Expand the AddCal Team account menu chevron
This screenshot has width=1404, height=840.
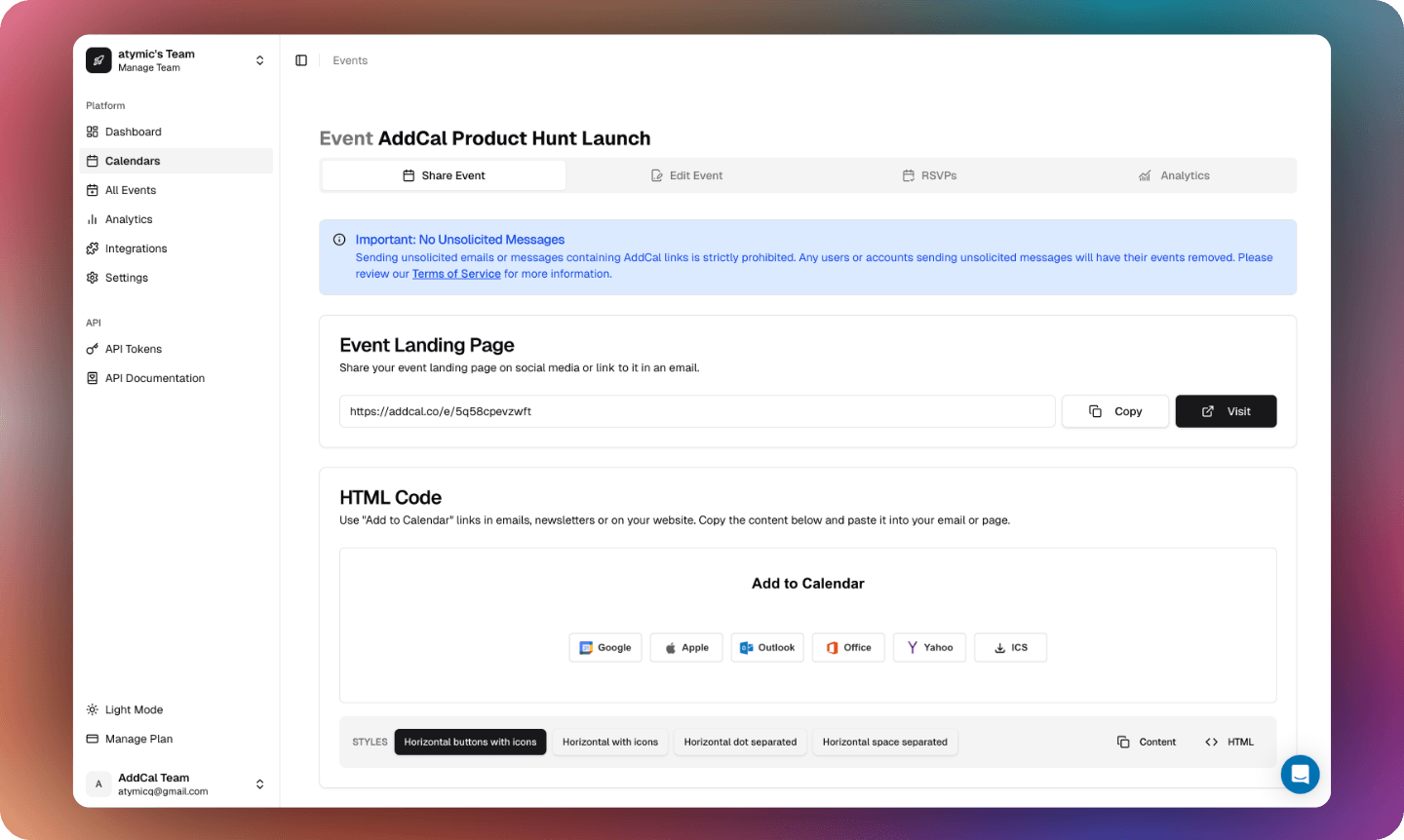260,784
